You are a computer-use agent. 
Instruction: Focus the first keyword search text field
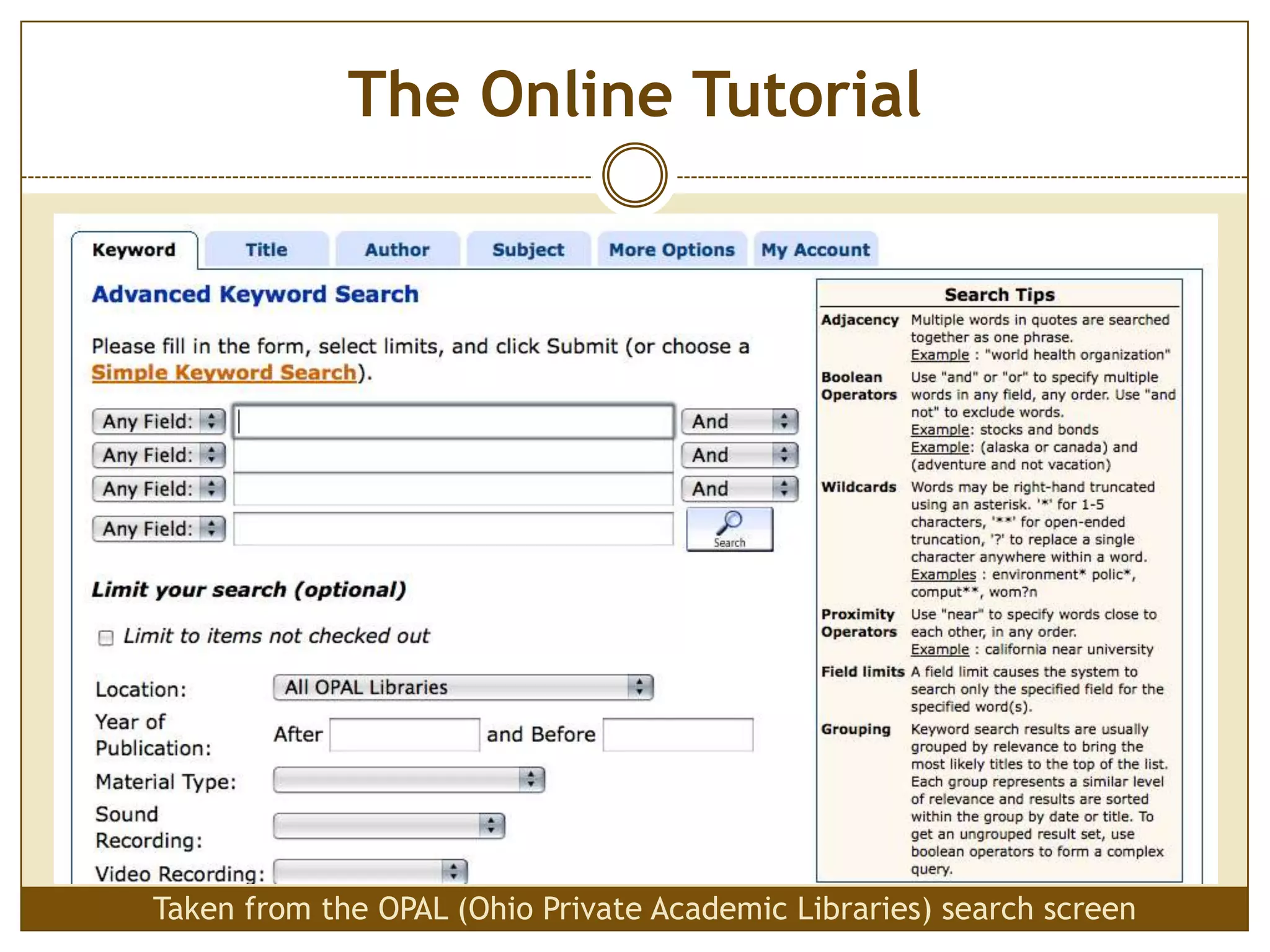click(453, 421)
